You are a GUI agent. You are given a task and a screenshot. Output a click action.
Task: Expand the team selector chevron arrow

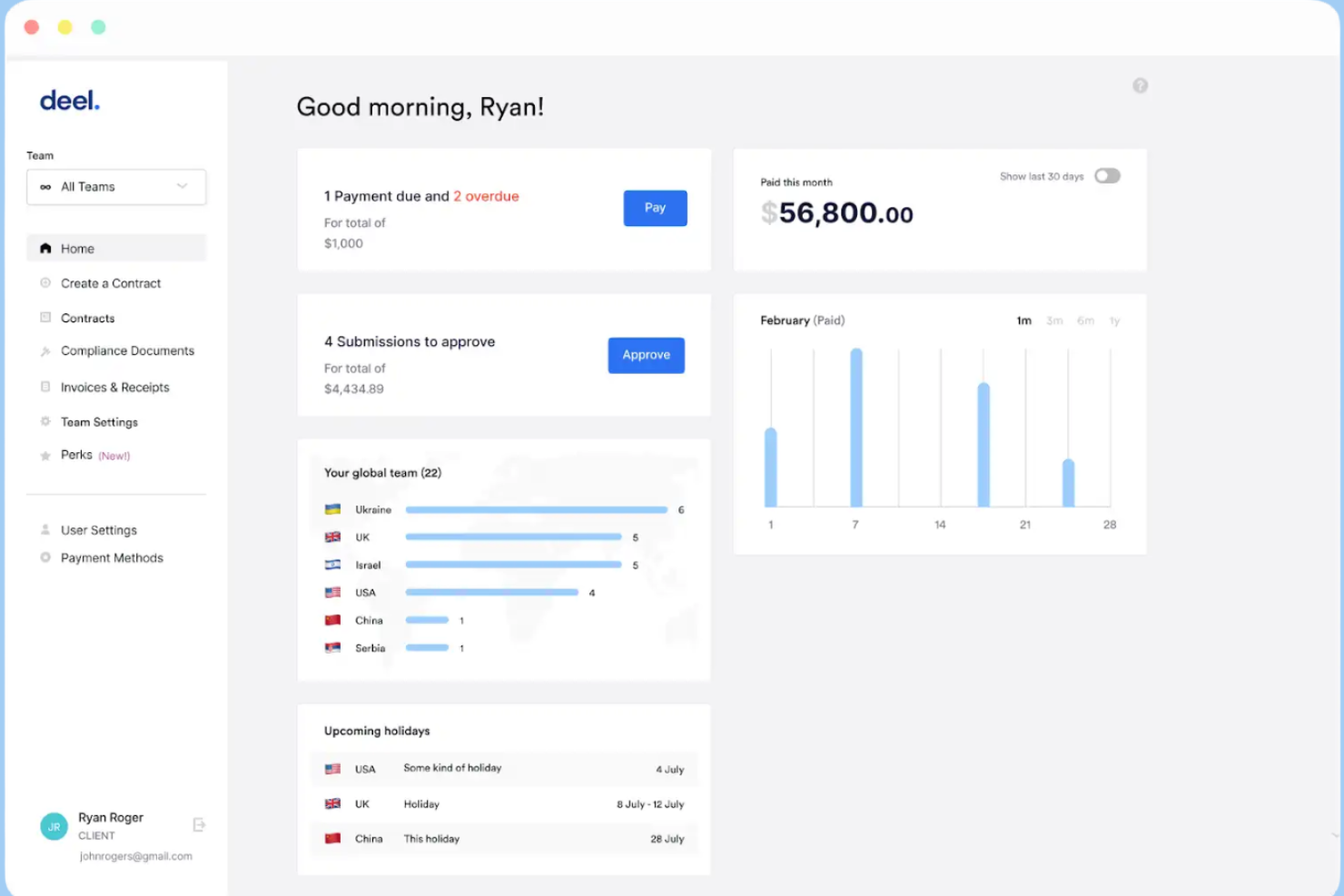pyautogui.click(x=183, y=187)
